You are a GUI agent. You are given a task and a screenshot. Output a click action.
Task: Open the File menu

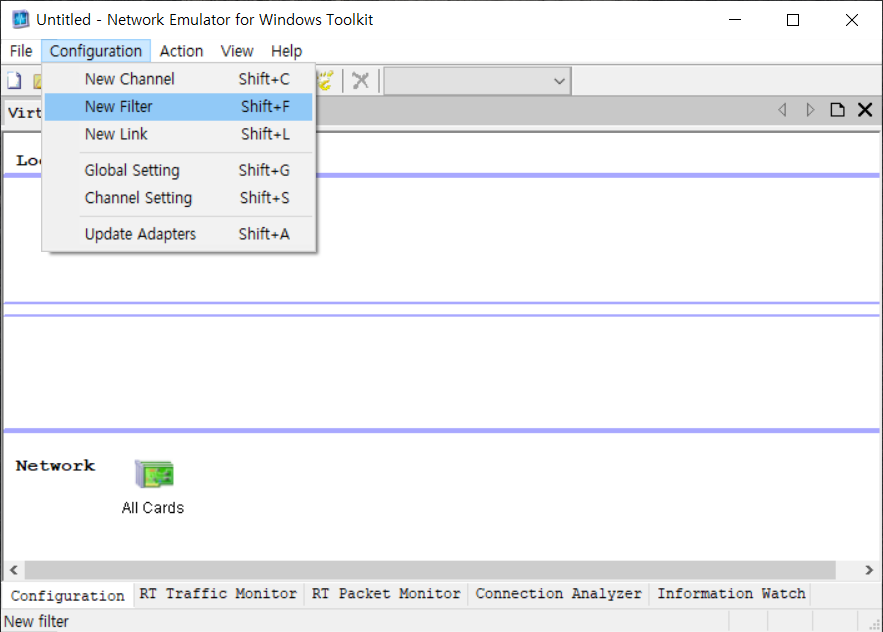(x=21, y=51)
